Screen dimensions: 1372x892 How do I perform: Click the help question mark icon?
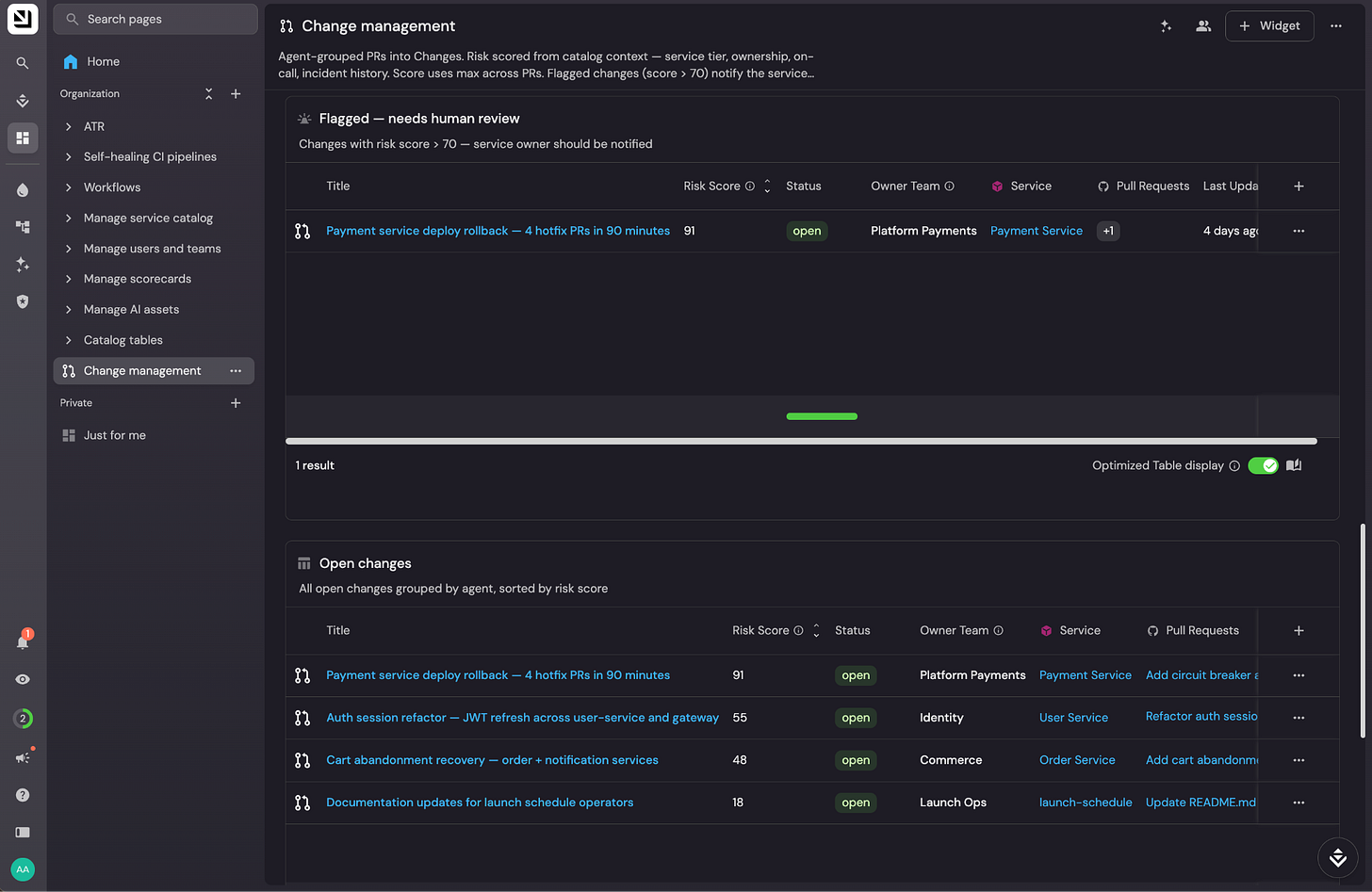tap(23, 795)
